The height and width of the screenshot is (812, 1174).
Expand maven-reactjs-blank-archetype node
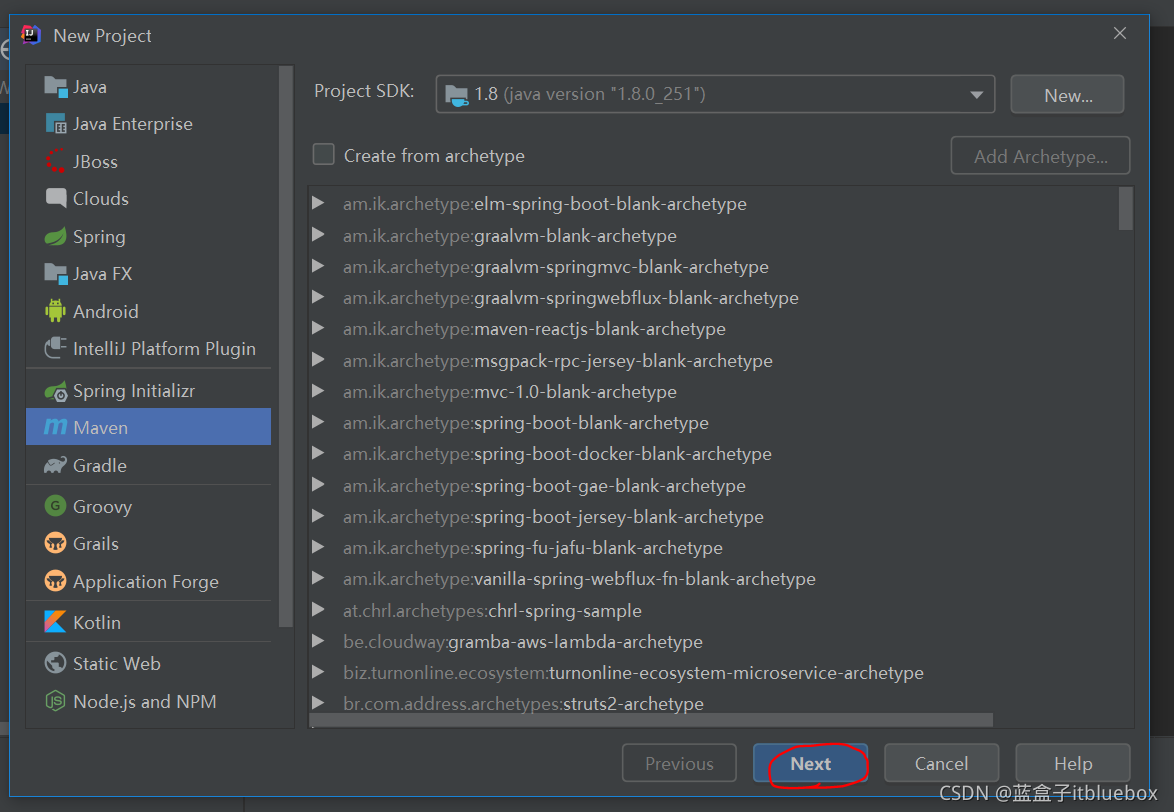click(x=318, y=329)
